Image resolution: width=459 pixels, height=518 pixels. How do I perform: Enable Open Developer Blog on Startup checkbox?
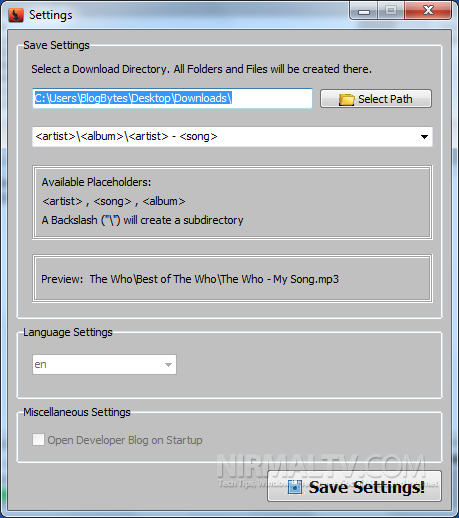pyautogui.click(x=38, y=439)
